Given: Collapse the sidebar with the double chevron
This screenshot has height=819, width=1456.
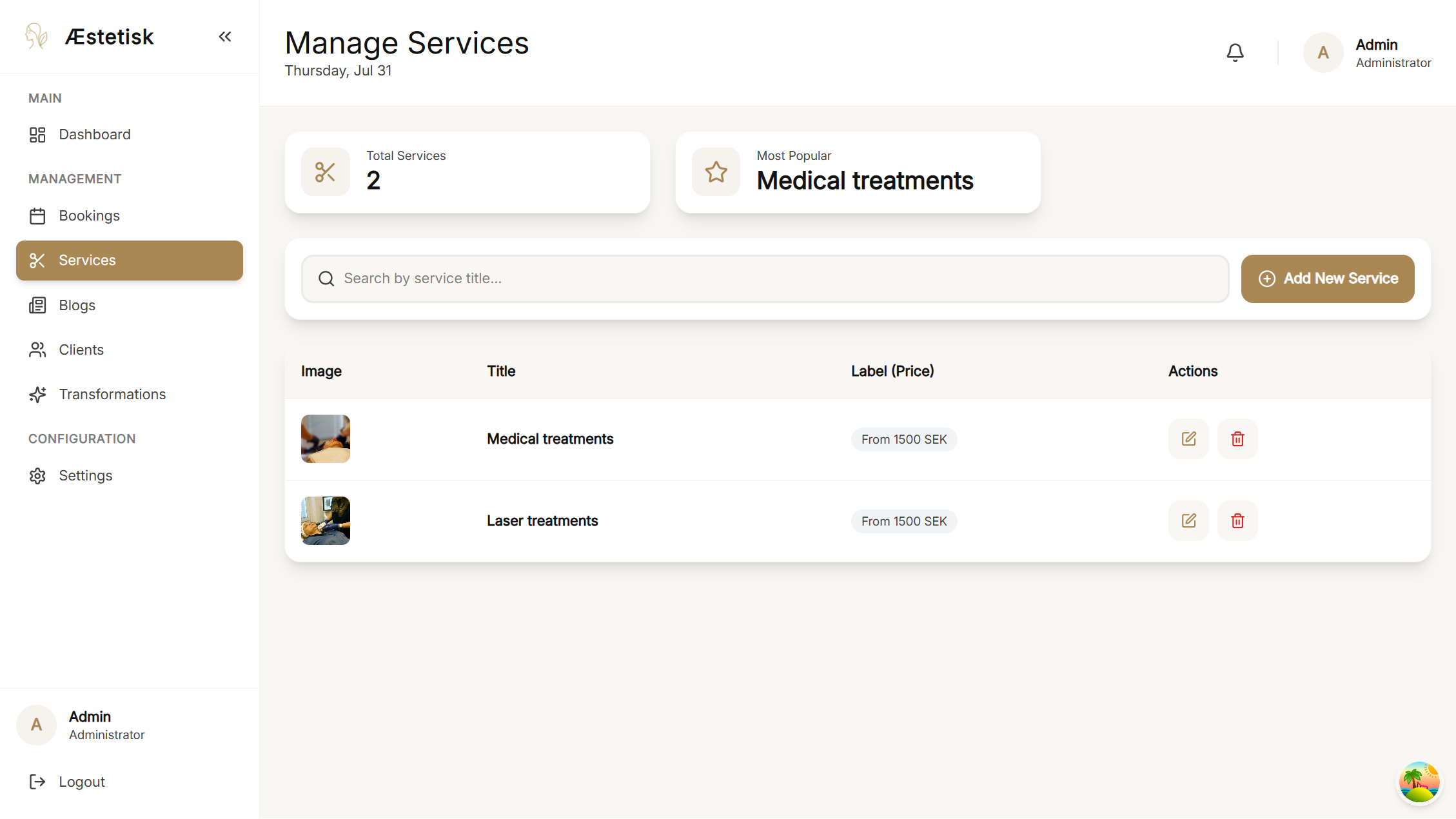Looking at the screenshot, I should pyautogui.click(x=225, y=36).
